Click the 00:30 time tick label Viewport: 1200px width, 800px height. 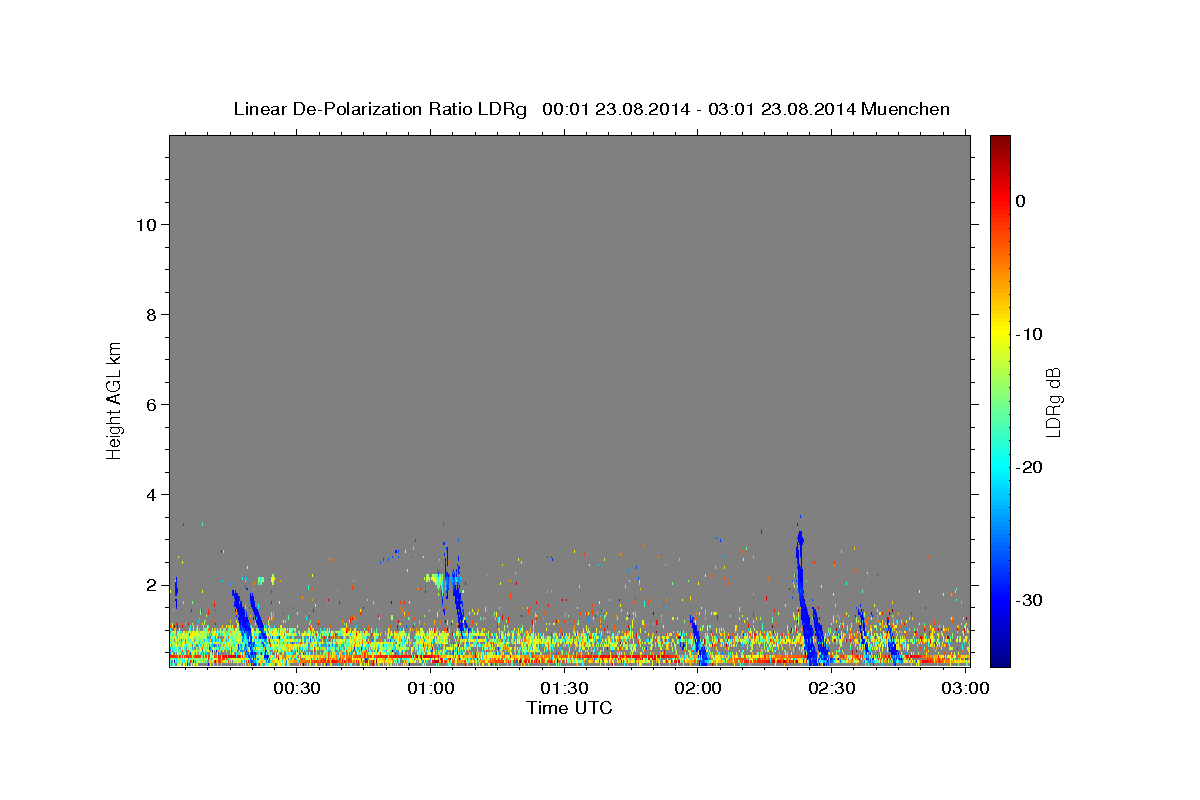point(297,688)
